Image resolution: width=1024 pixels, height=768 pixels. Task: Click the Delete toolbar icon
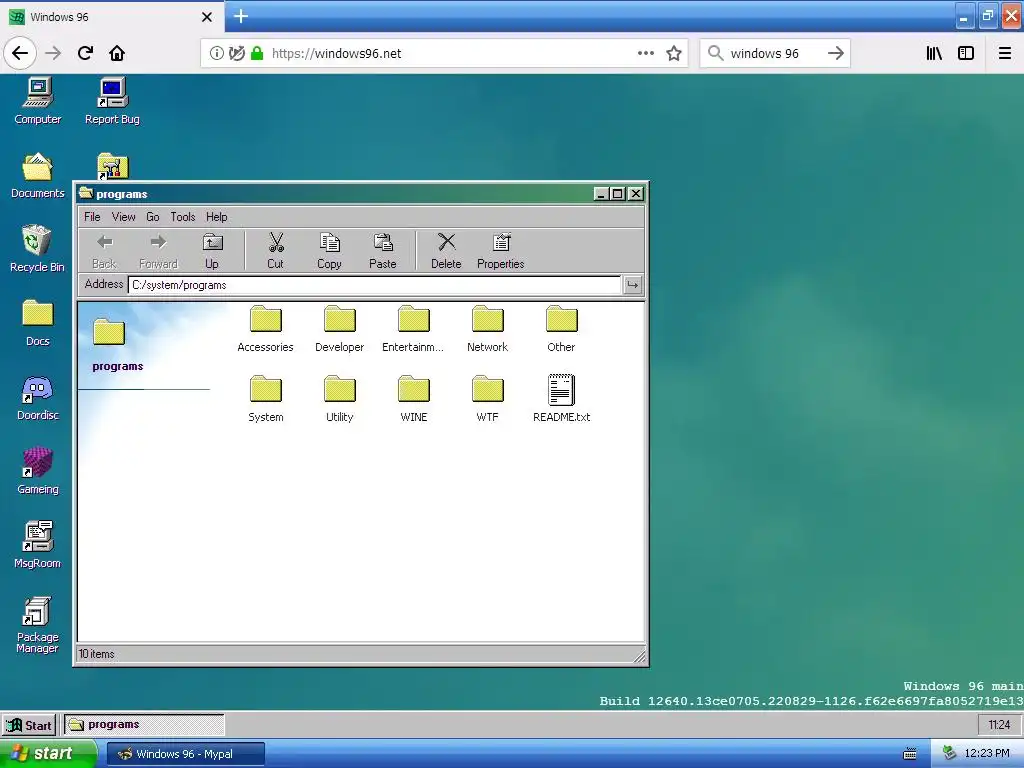pos(446,251)
